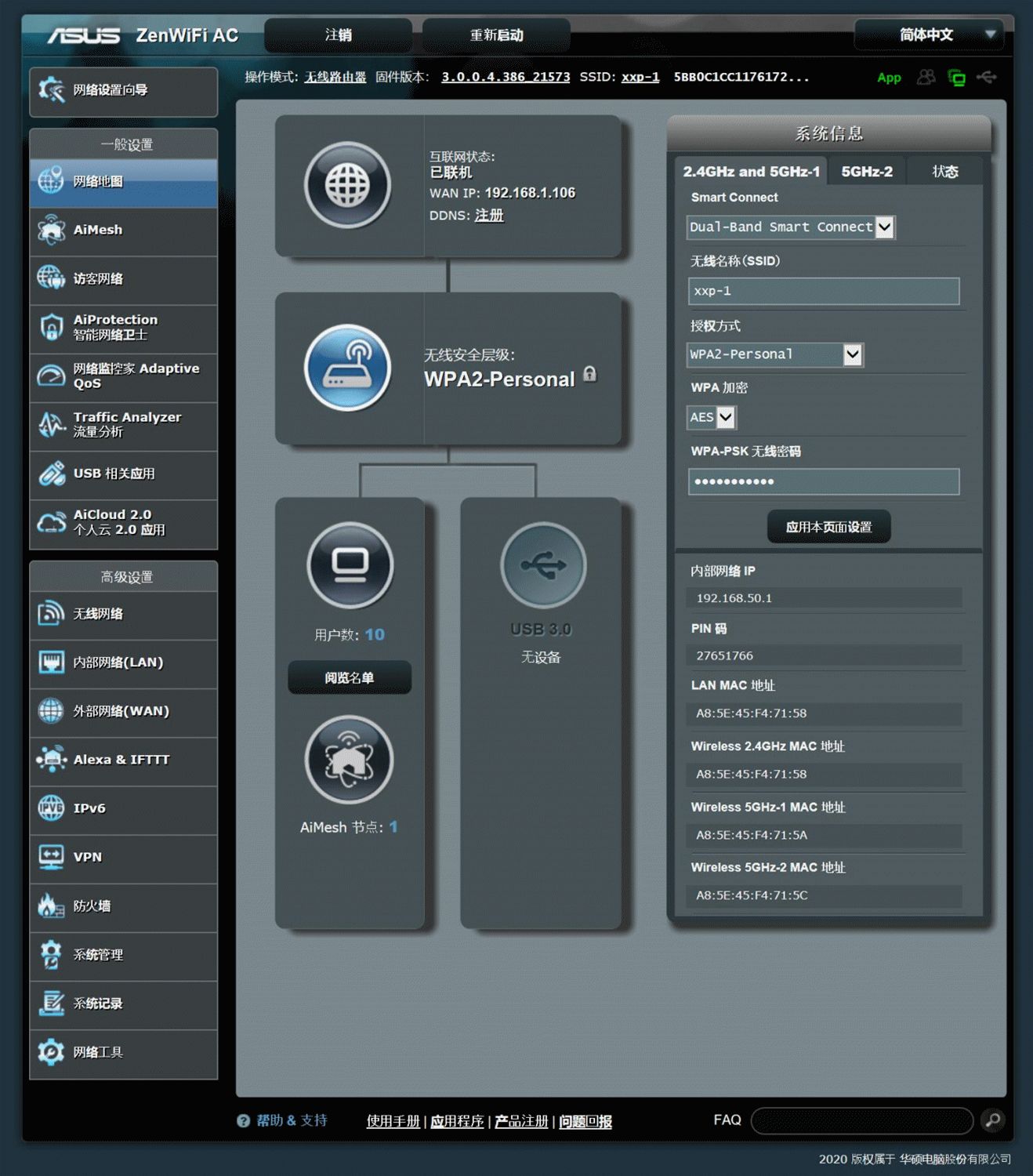Image resolution: width=1033 pixels, height=1176 pixels.
Task: Open the AiMesh sidebar page
Action: tap(123, 230)
